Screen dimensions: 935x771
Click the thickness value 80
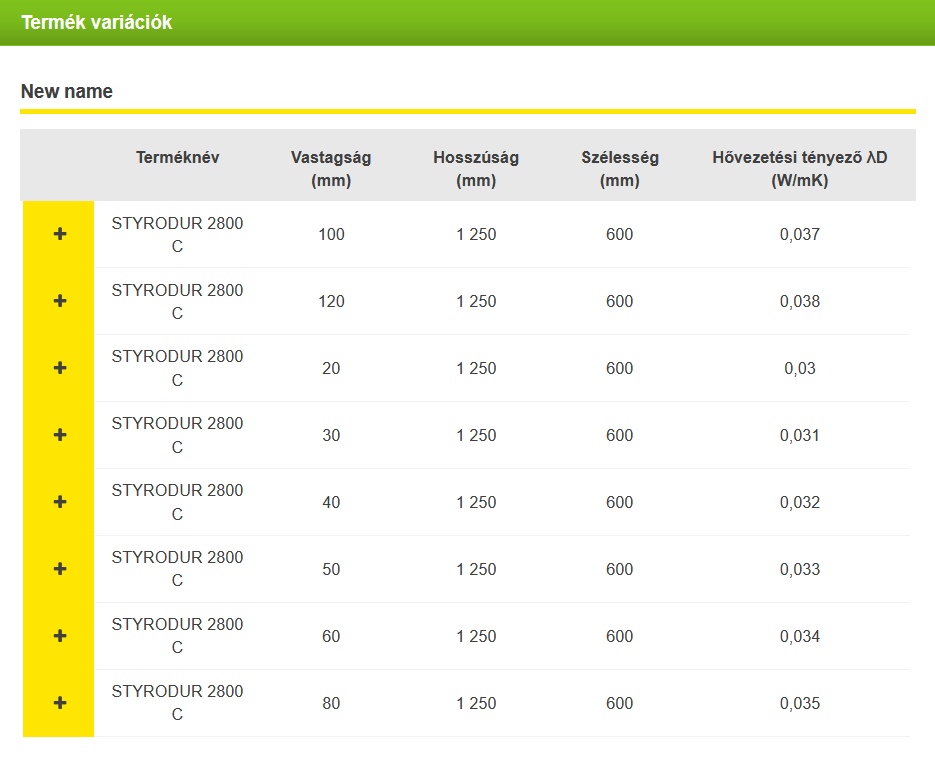coord(331,703)
